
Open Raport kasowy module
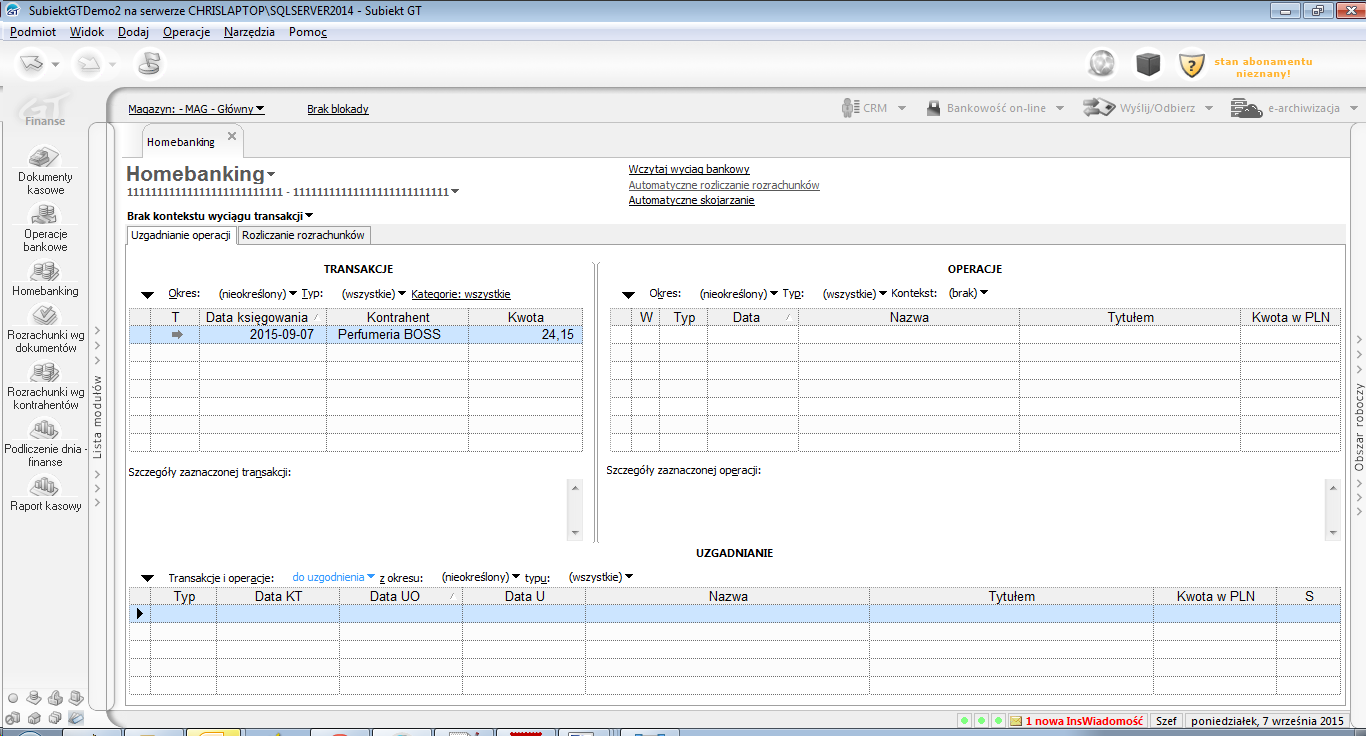click(x=46, y=494)
